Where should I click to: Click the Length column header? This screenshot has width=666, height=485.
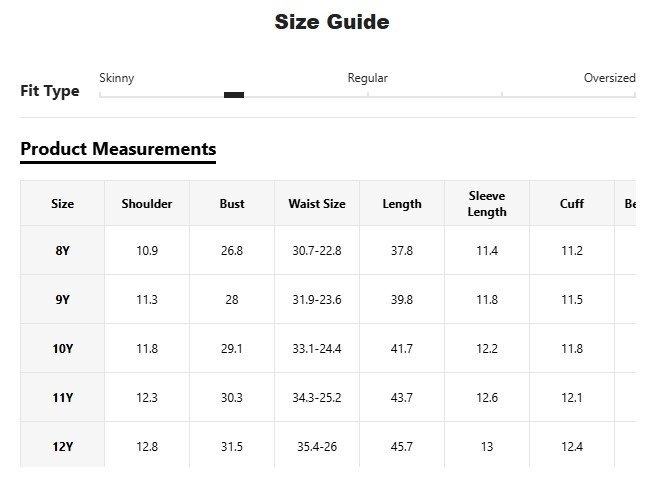402,204
